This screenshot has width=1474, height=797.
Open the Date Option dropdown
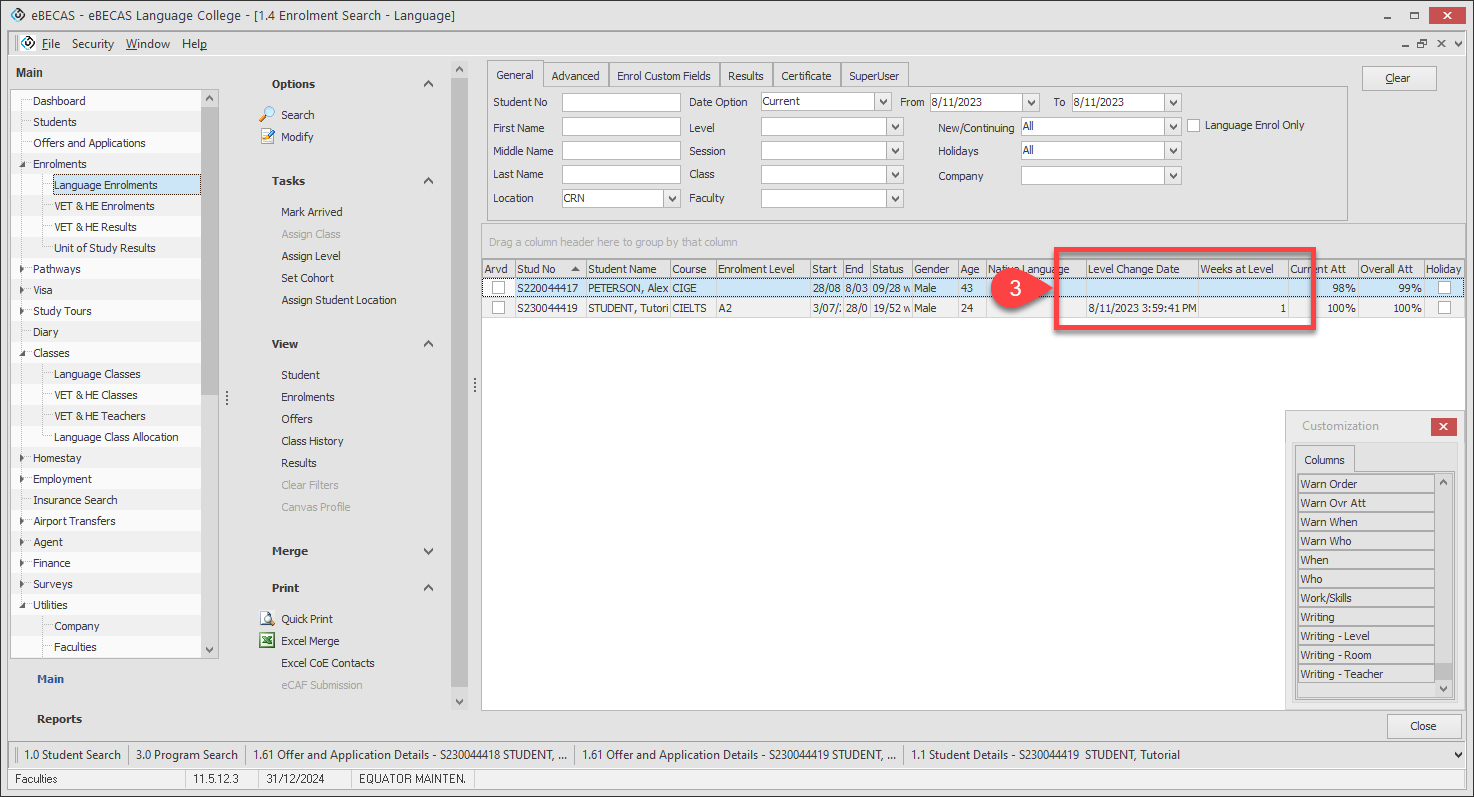point(882,102)
